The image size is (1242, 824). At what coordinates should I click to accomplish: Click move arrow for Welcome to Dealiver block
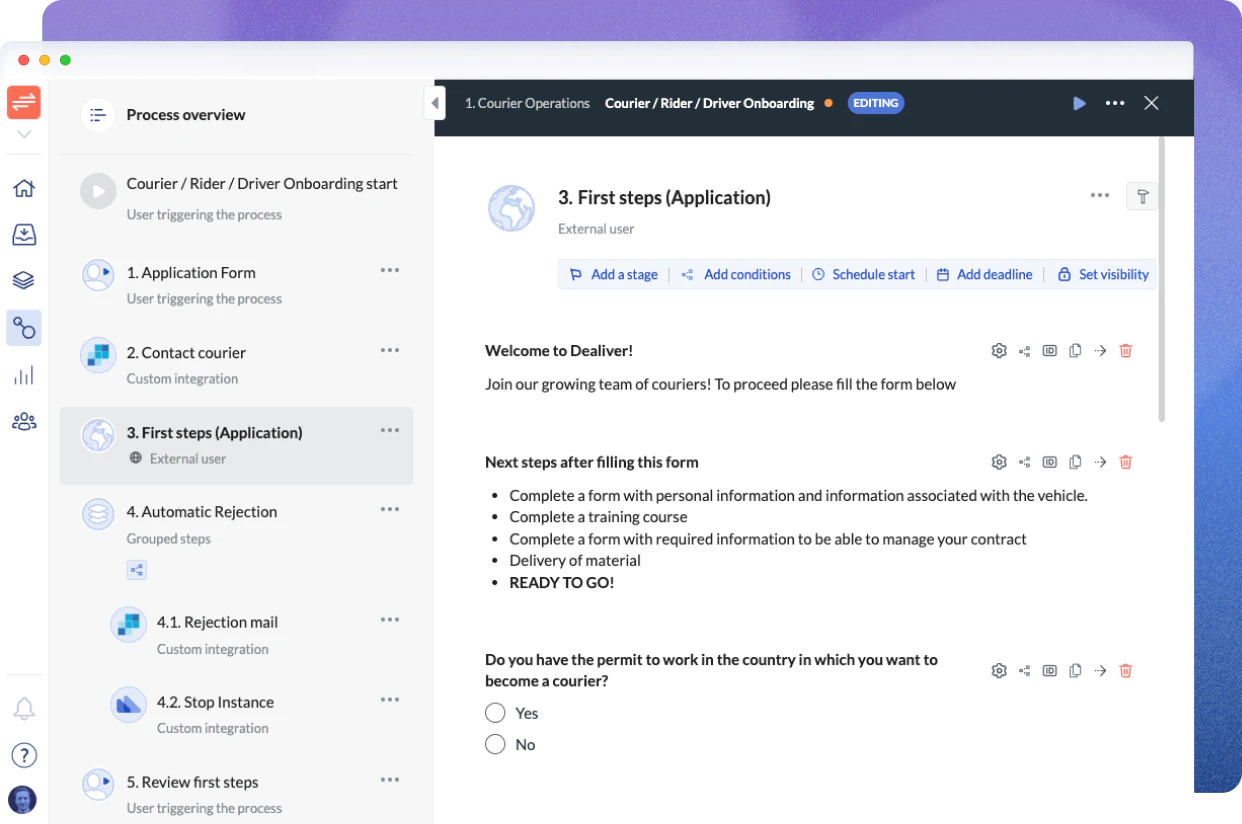[x=1100, y=351]
